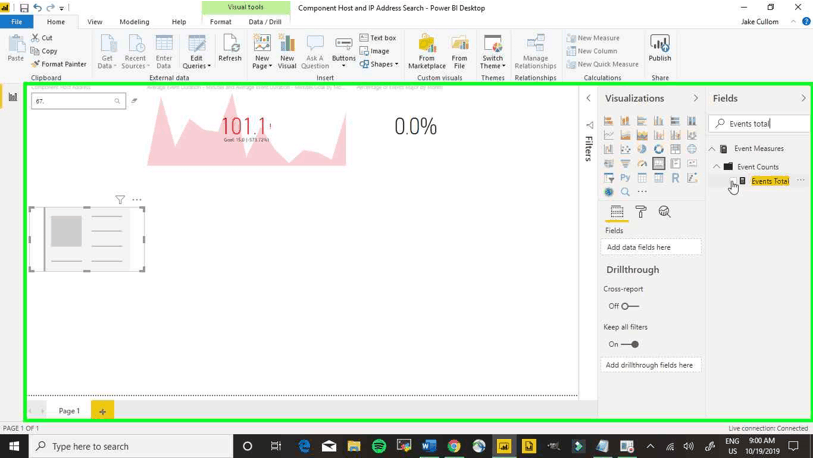Tick the Events Total field checkbox

[732, 181]
